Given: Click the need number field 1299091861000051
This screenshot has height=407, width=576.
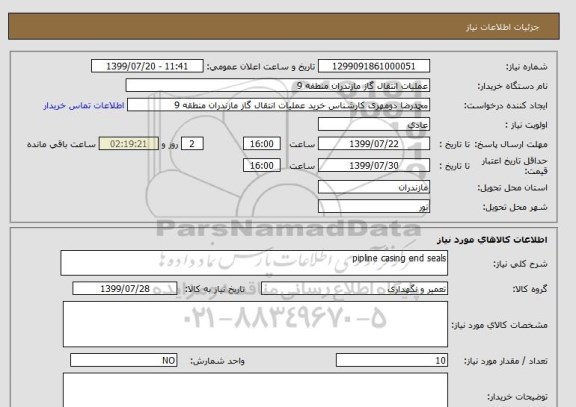Looking at the screenshot, I should click(x=374, y=66).
